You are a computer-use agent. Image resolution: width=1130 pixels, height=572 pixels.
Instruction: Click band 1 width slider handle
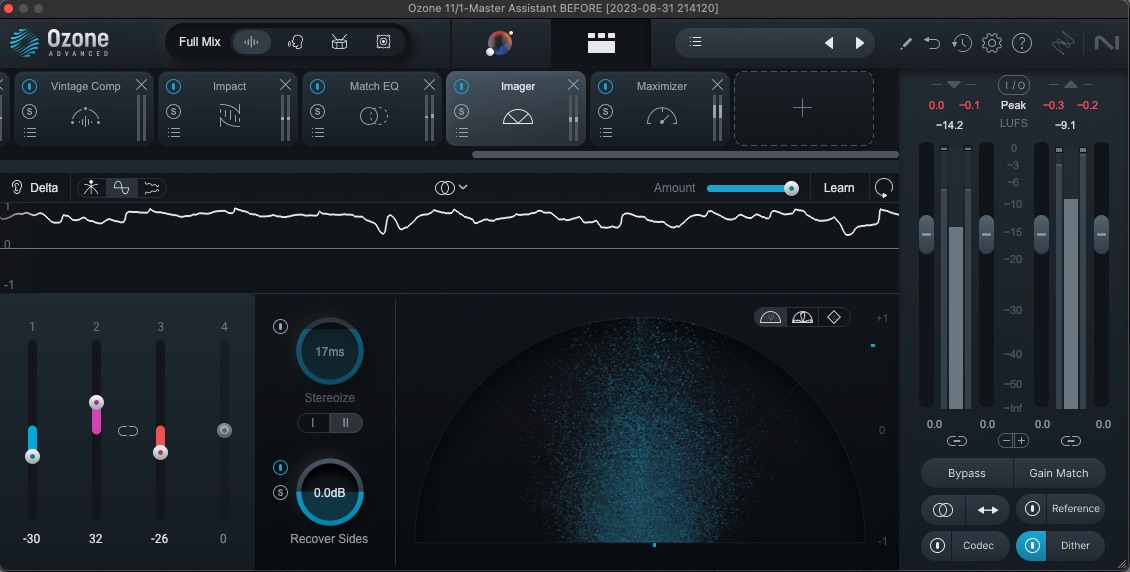32,456
